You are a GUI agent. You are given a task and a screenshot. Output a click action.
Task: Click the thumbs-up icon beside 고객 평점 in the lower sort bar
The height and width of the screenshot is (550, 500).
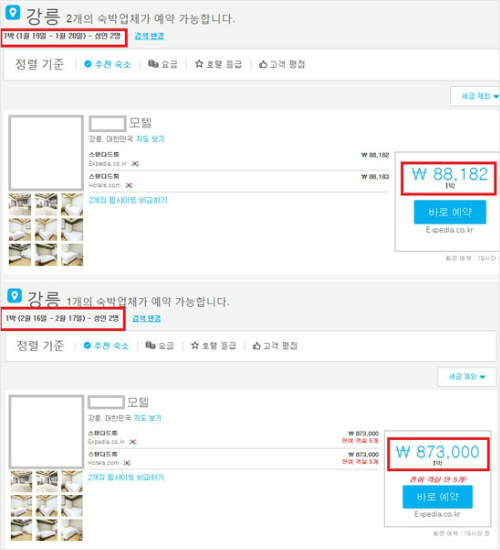click(x=256, y=346)
